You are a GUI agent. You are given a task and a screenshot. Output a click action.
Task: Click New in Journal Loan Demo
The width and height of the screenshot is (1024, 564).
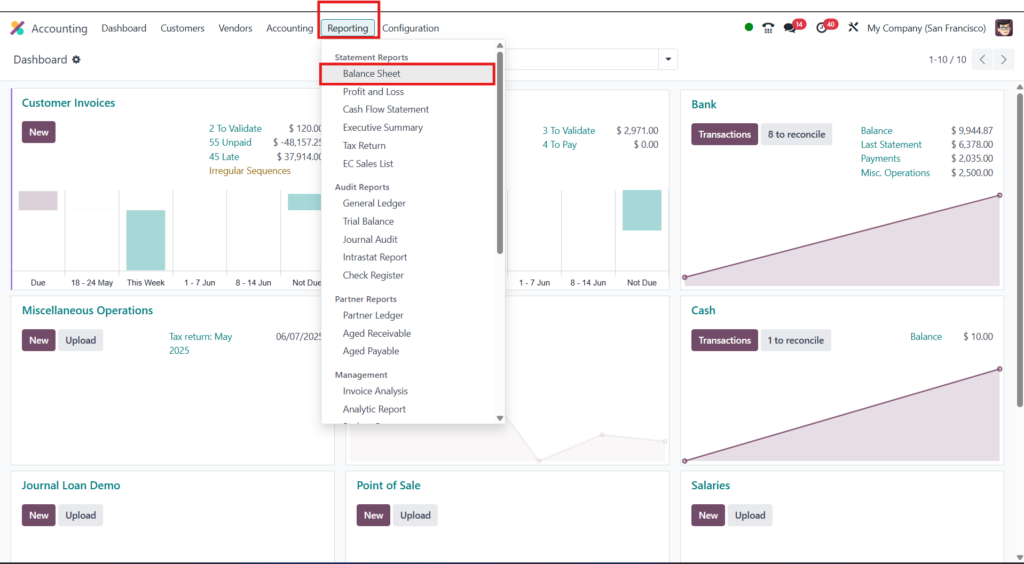pyautogui.click(x=39, y=515)
